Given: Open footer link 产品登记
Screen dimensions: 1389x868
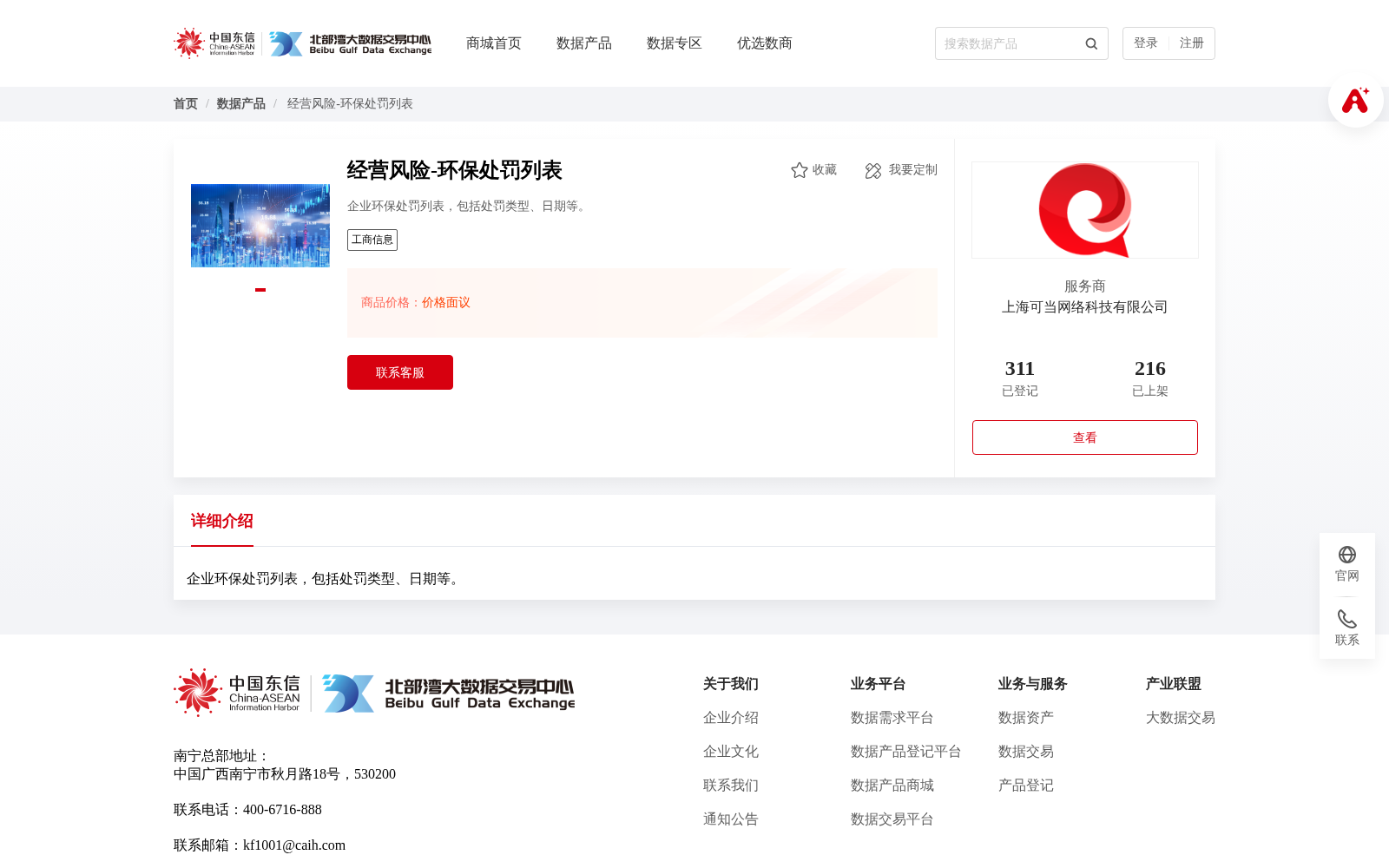Looking at the screenshot, I should (x=1026, y=786).
